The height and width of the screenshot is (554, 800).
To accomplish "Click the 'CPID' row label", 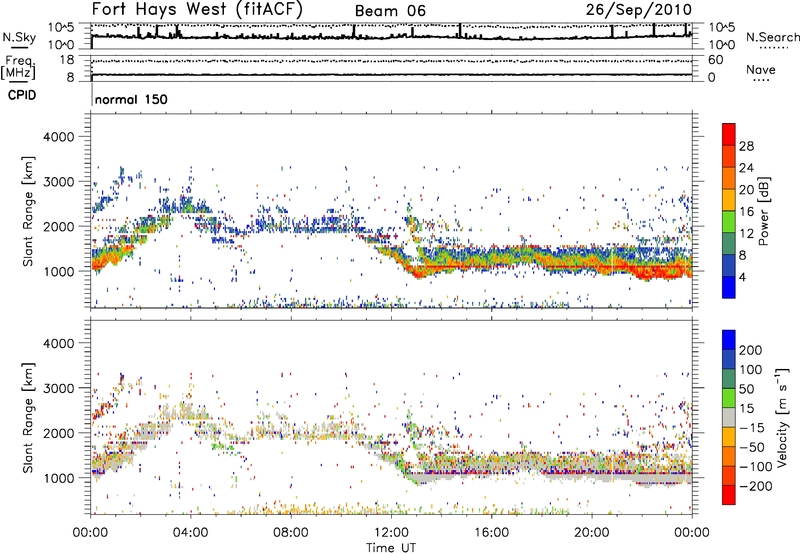I will click(22, 95).
